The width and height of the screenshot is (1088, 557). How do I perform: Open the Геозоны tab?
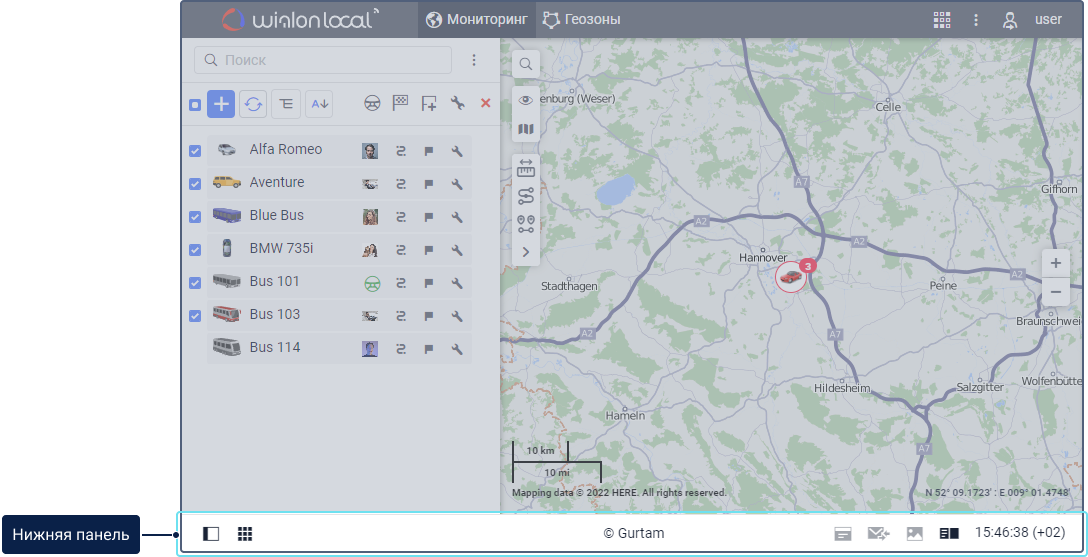[581, 20]
